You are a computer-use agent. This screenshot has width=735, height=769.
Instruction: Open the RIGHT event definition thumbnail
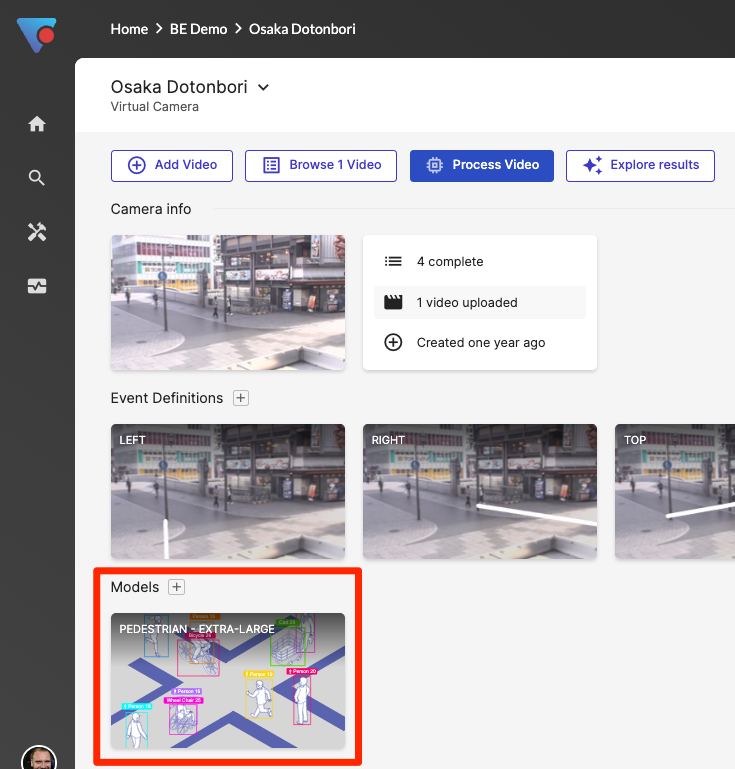(479, 491)
